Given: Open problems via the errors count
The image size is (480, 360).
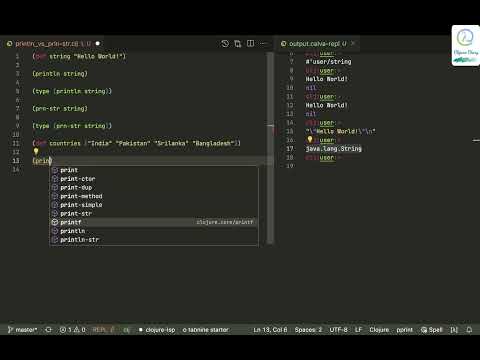Looking at the screenshot, I should pyautogui.click(x=65, y=330).
